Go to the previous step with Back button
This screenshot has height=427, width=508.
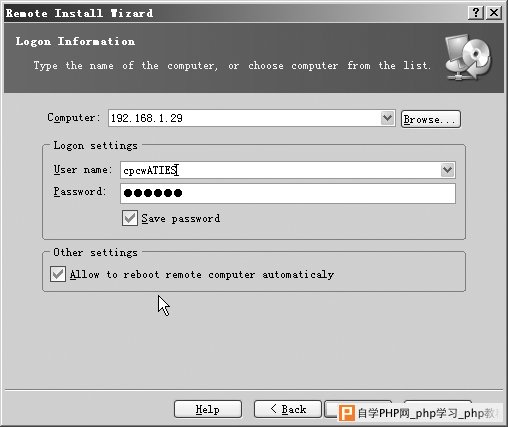288,409
